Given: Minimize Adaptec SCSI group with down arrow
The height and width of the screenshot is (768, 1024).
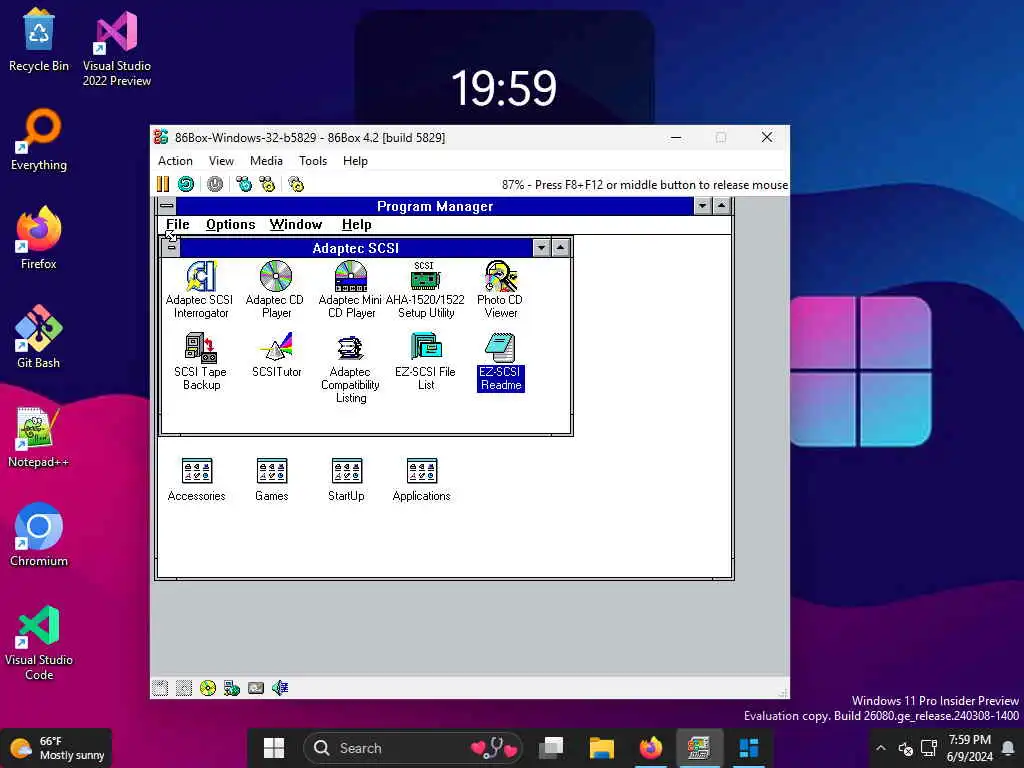Looking at the screenshot, I should click(541, 248).
